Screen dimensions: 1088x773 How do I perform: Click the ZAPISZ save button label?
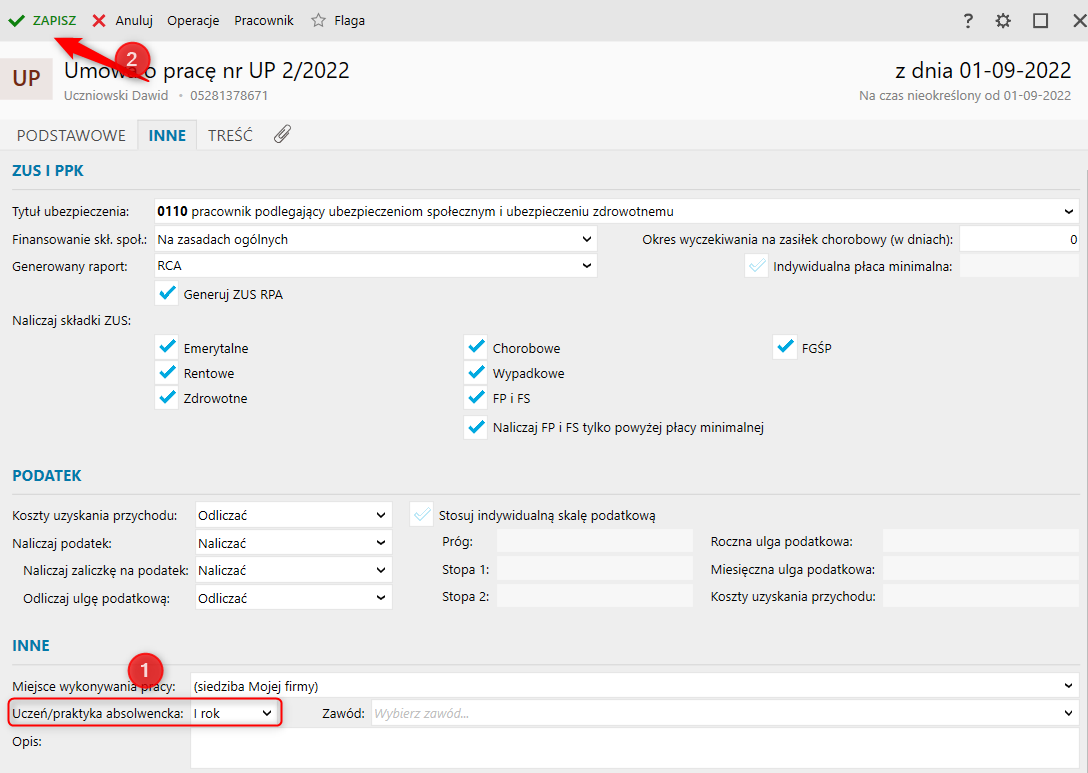pos(55,21)
